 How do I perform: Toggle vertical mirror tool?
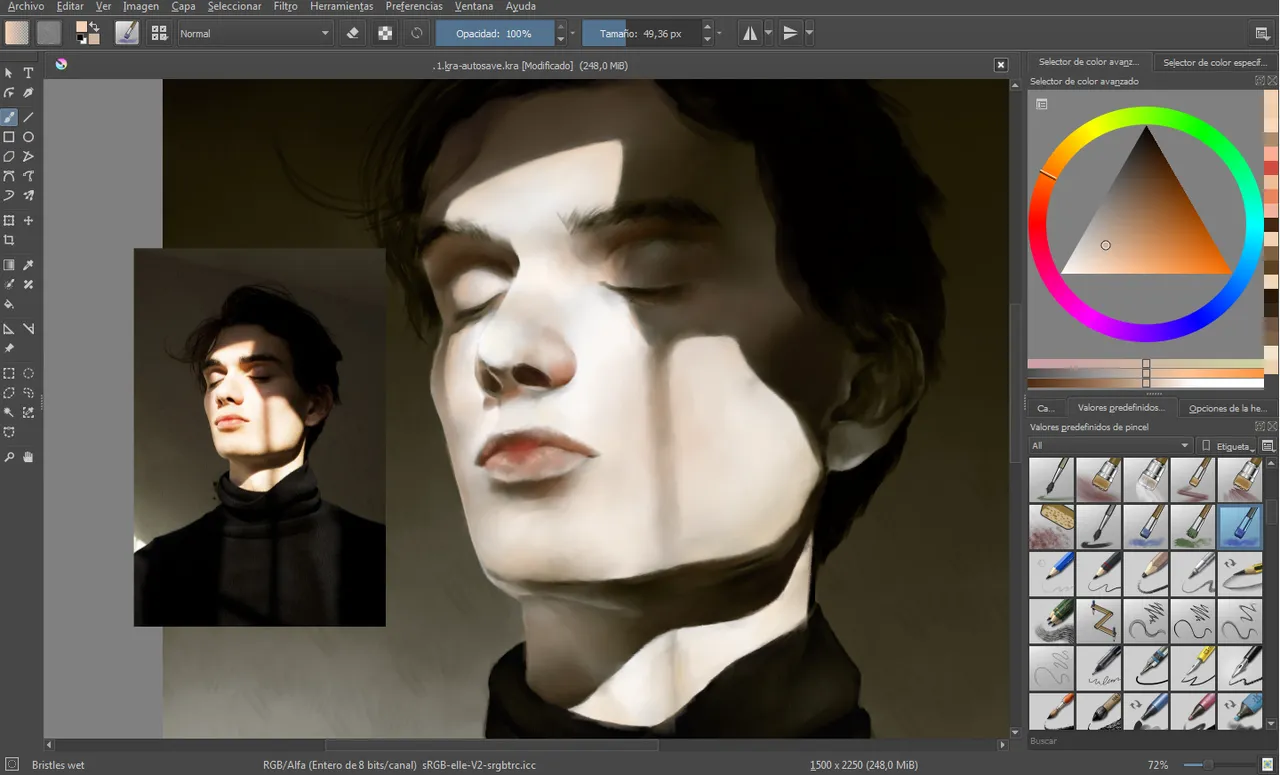(790, 33)
